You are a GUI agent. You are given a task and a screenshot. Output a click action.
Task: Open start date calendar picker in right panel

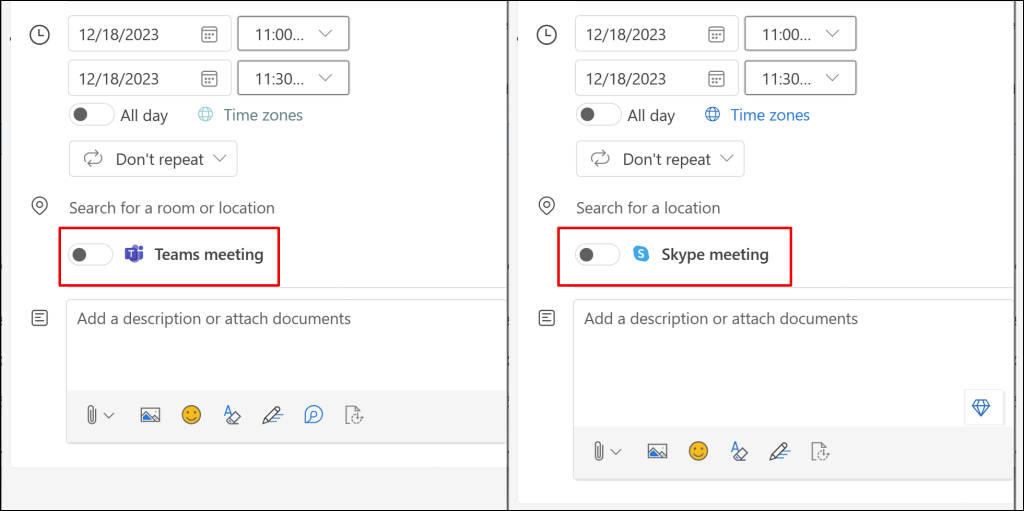point(716,35)
